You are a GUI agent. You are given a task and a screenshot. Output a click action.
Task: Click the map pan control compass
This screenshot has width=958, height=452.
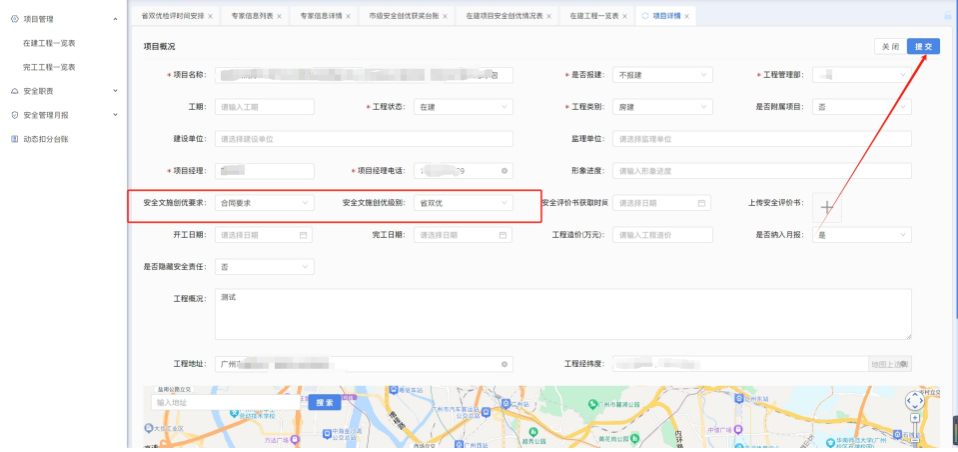tap(914, 401)
